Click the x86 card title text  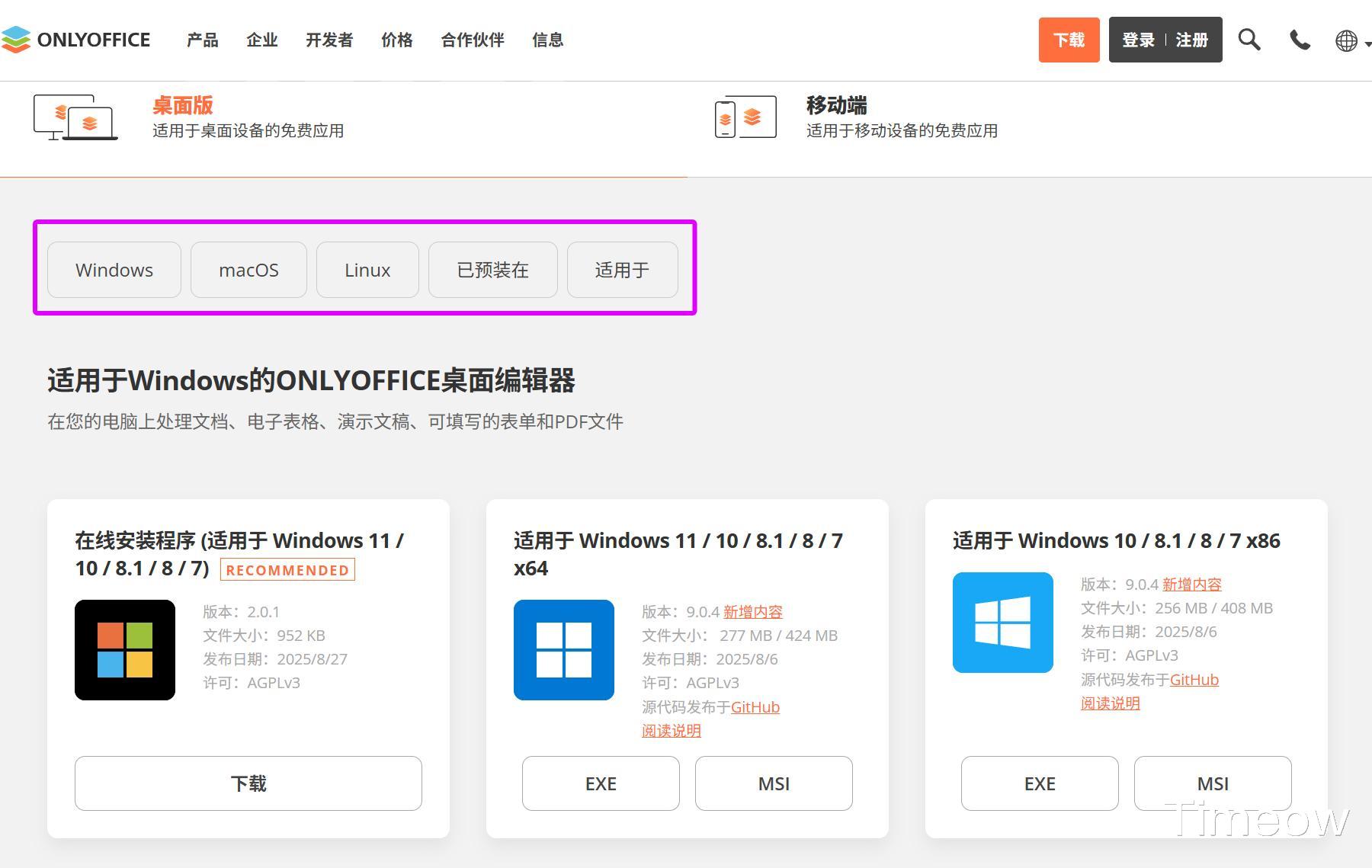[x=1117, y=541]
